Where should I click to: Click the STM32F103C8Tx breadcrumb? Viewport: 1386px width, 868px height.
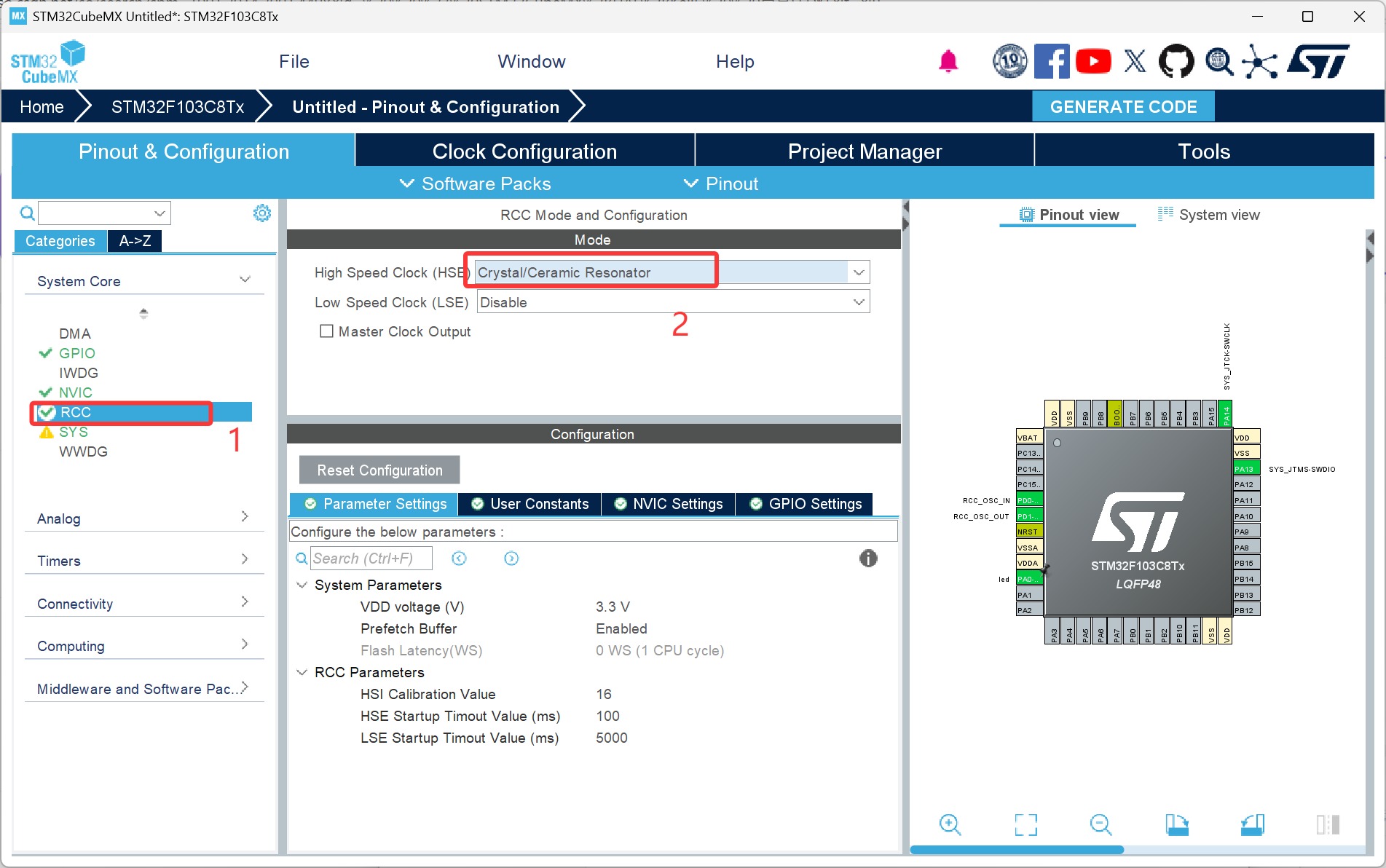(178, 106)
